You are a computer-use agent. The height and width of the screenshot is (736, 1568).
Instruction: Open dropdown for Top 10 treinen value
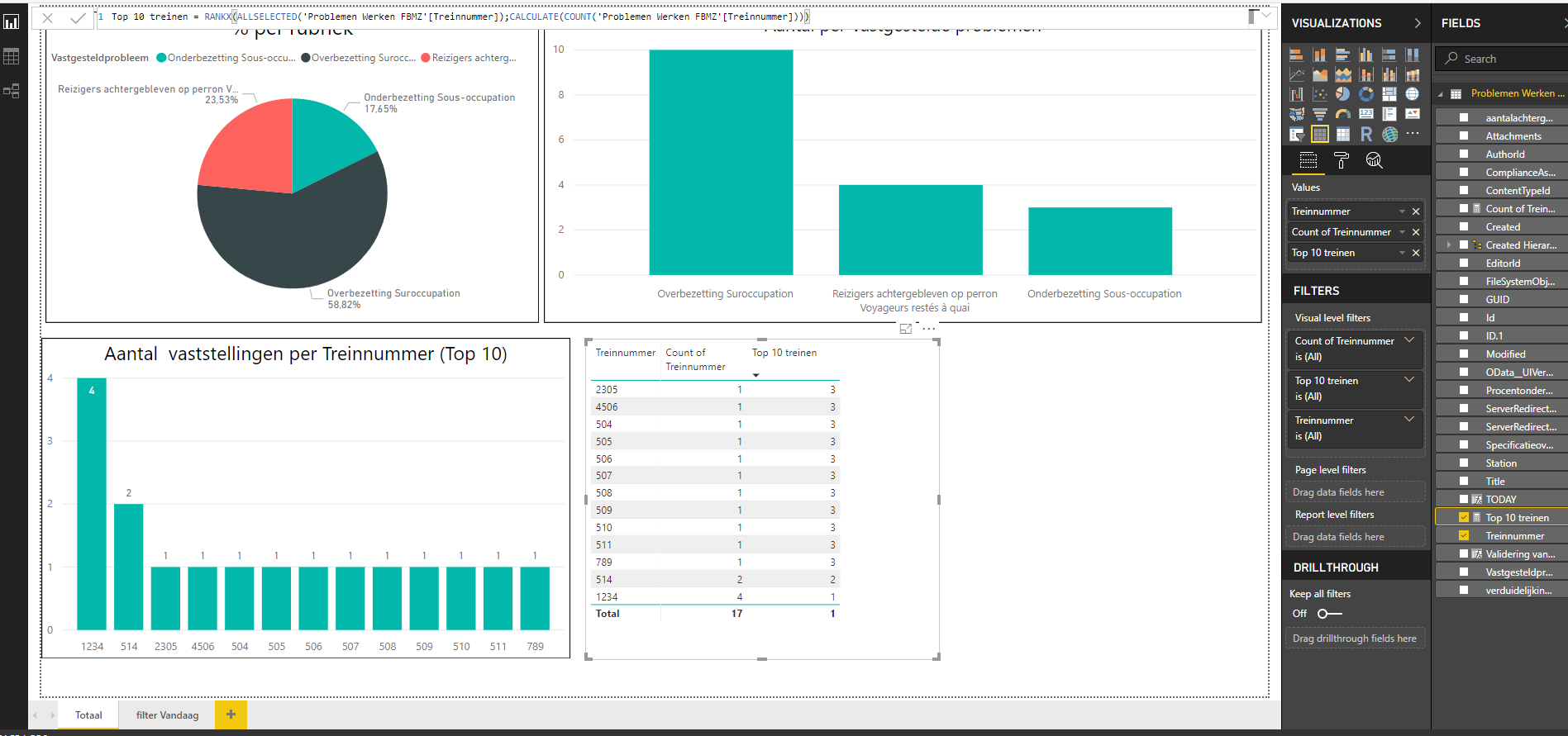pyautogui.click(x=1402, y=253)
